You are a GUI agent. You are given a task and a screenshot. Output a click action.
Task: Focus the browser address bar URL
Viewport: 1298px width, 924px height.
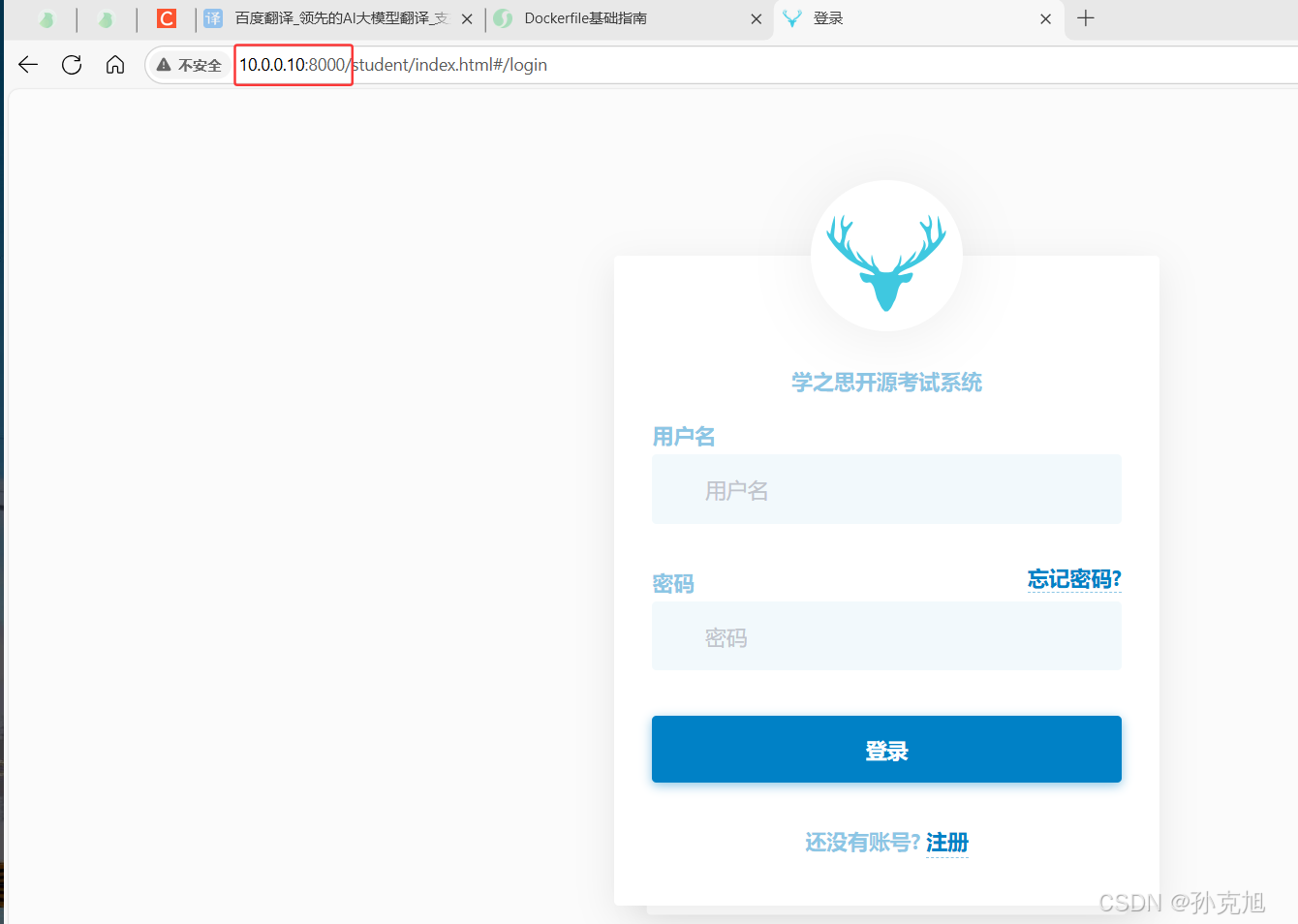pos(393,65)
